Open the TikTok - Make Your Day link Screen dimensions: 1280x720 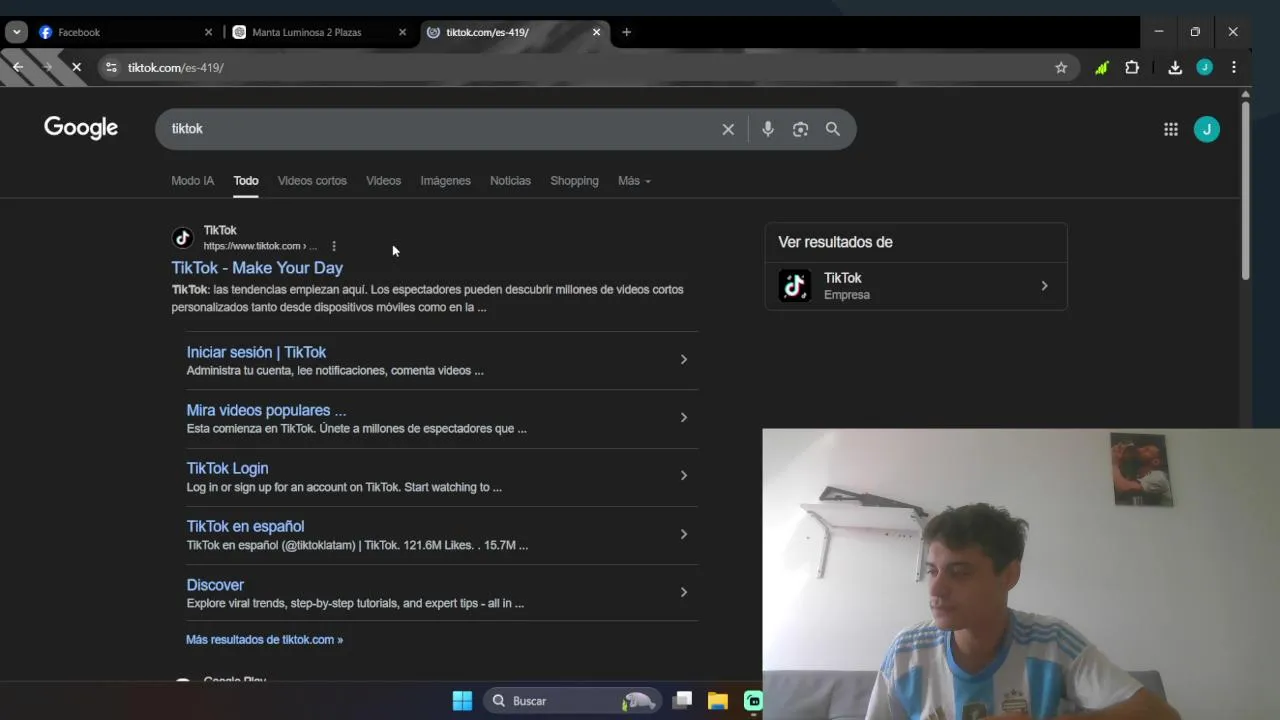(257, 268)
